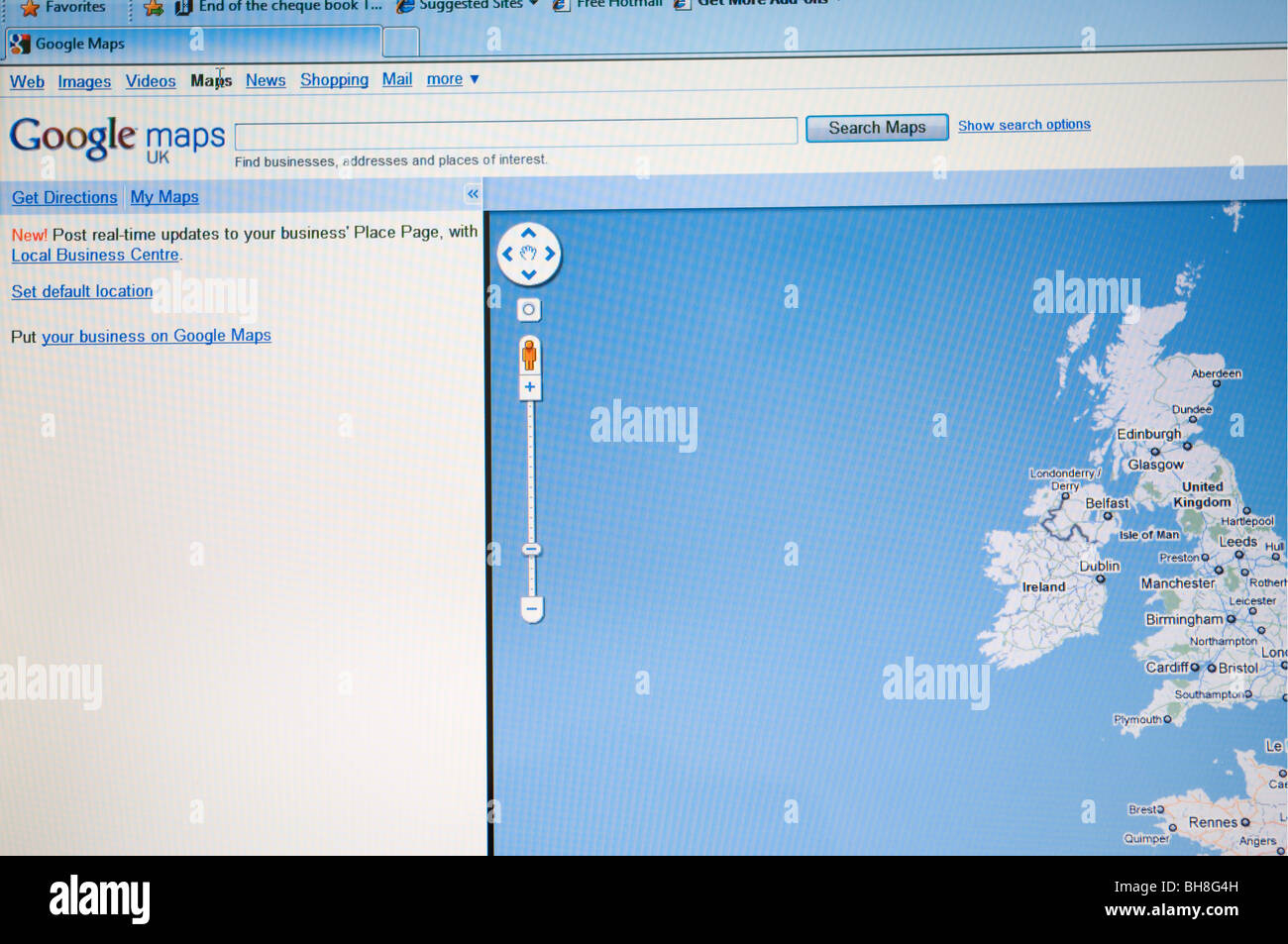Pan the map right with the arrow
Screen dimensions: 1288x944
click(550, 254)
